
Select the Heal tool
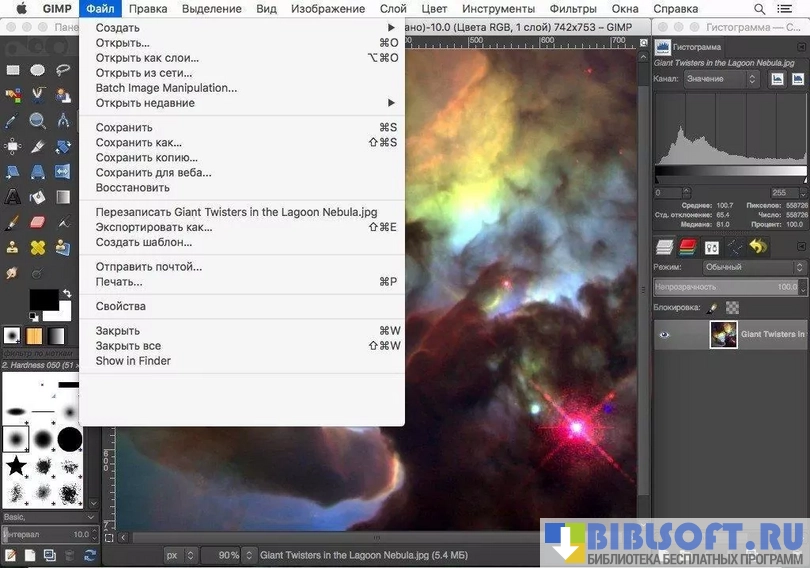[38, 247]
